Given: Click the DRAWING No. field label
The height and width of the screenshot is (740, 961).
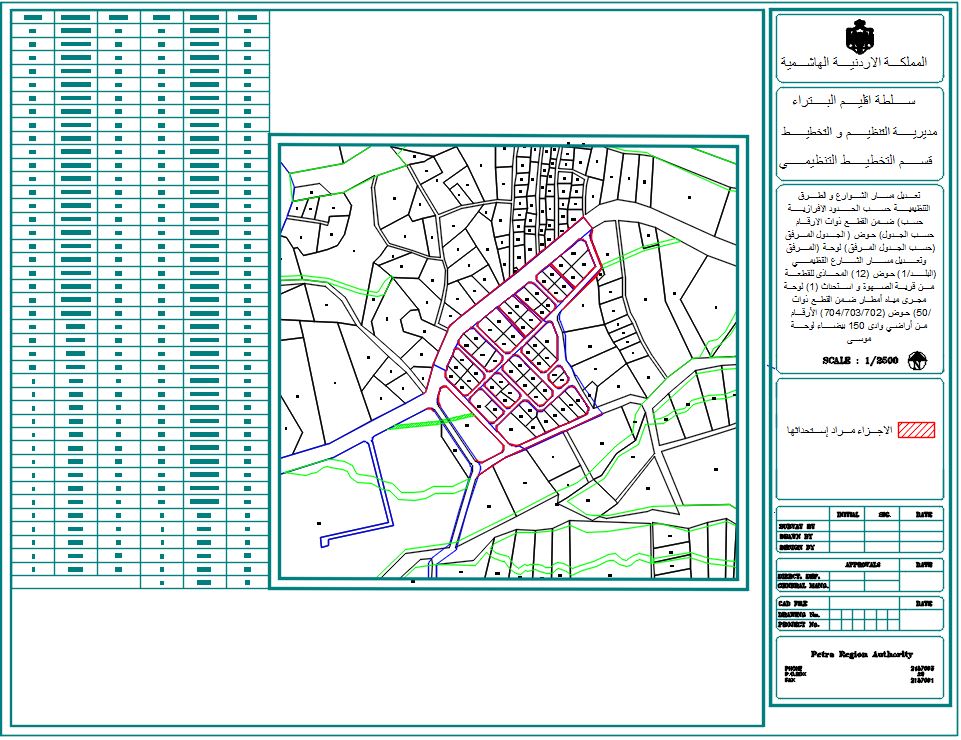Looking at the screenshot, I should pos(800,614).
